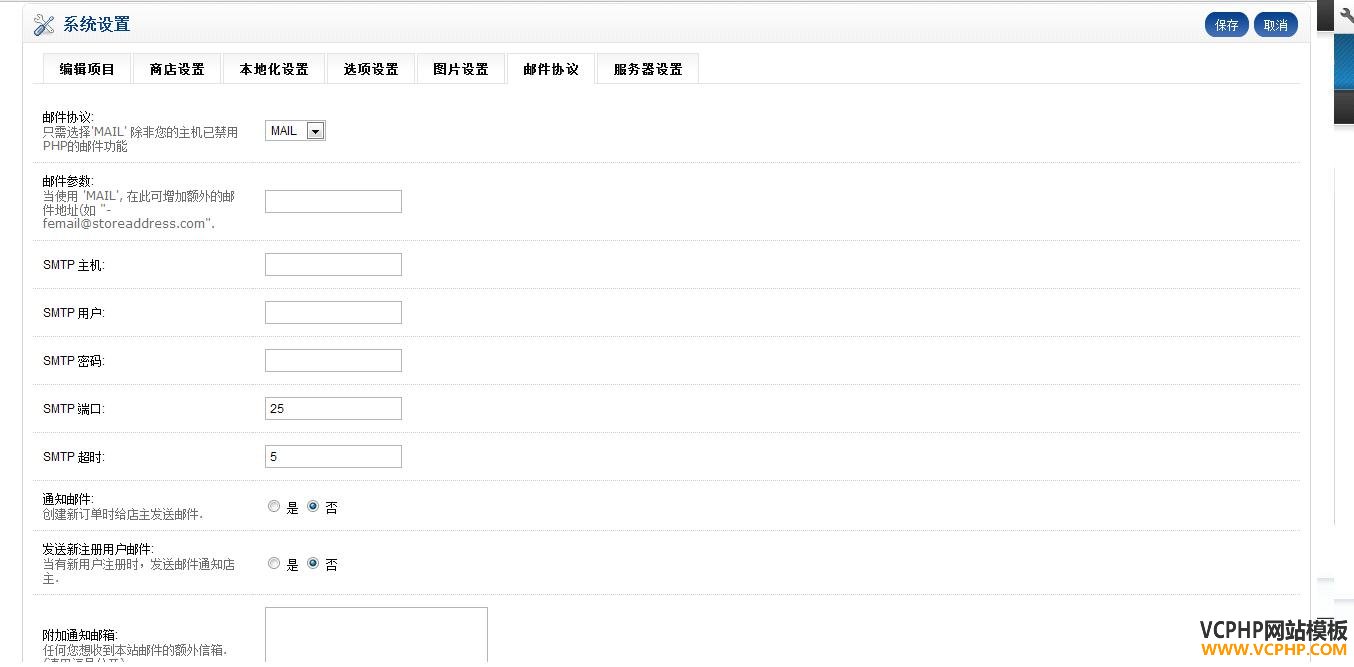
Task: Click the SMTP 超时 field showing 5
Action: [333, 457]
